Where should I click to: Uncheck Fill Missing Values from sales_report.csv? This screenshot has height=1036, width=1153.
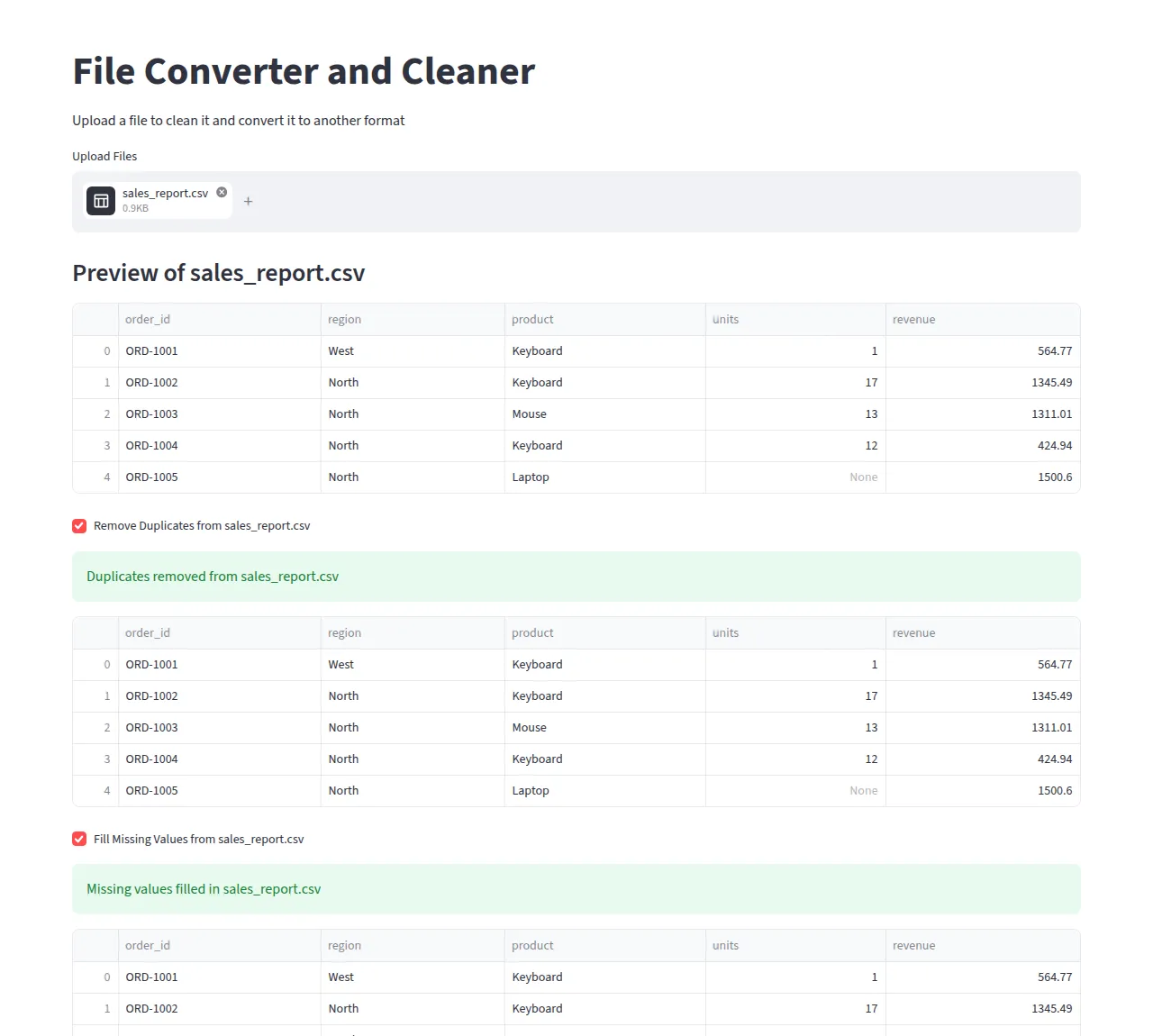[x=79, y=839]
